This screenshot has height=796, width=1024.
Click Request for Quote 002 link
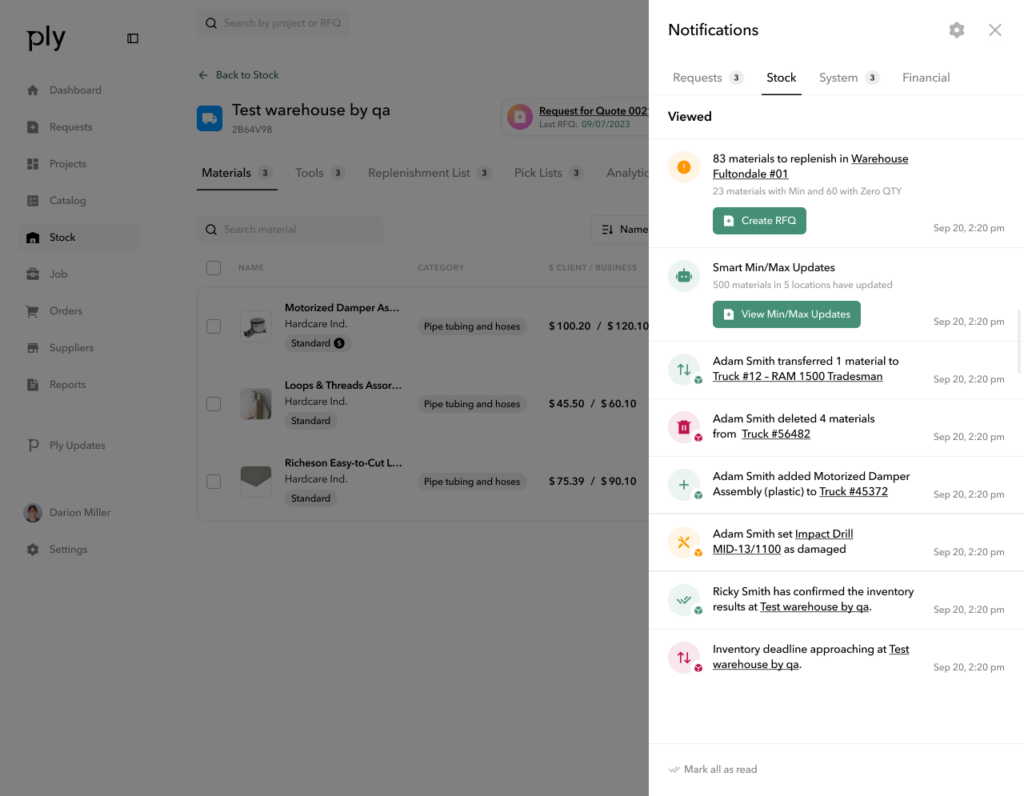[x=593, y=111]
